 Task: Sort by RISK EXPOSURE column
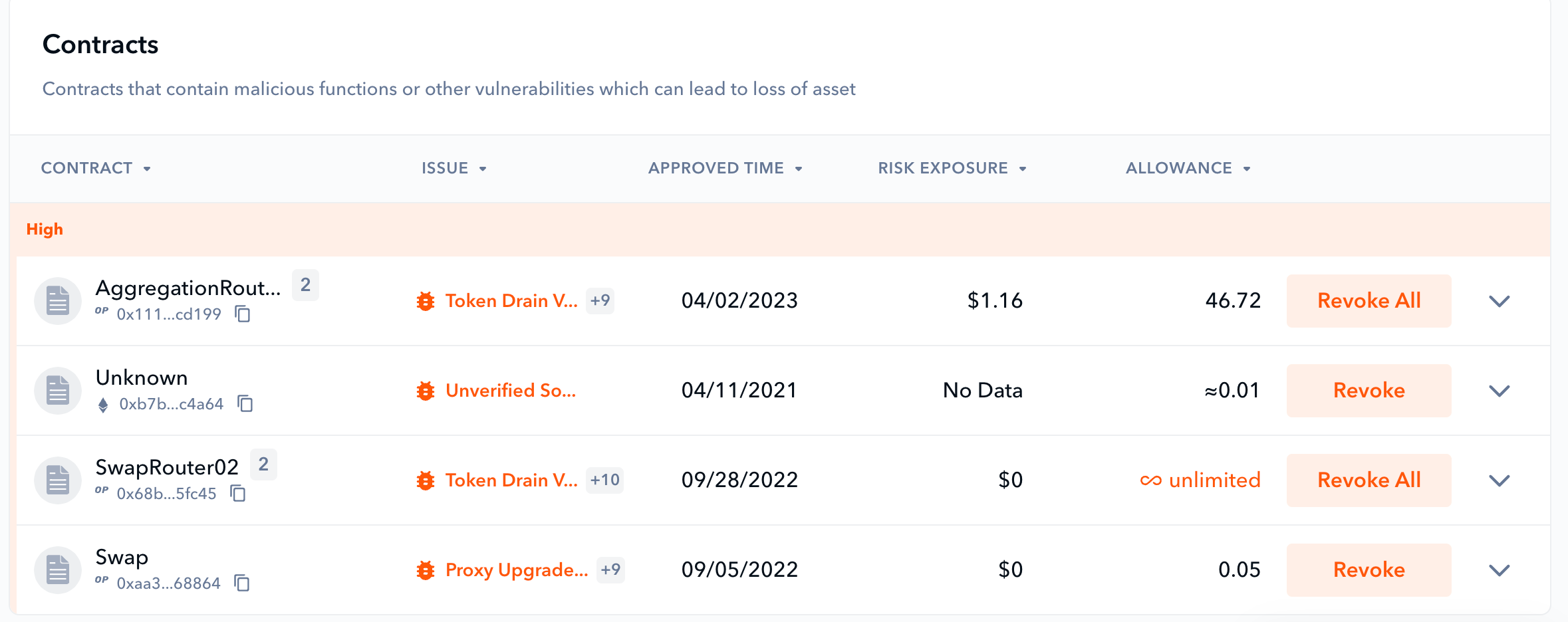952,168
